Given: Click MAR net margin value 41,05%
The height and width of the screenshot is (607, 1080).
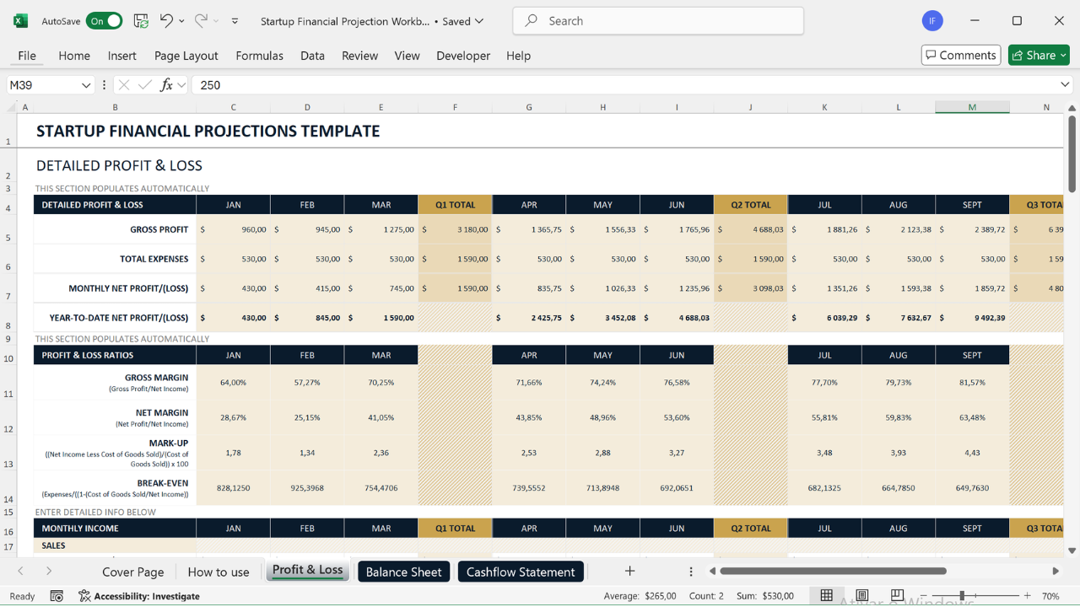Looking at the screenshot, I should tap(381, 418).
